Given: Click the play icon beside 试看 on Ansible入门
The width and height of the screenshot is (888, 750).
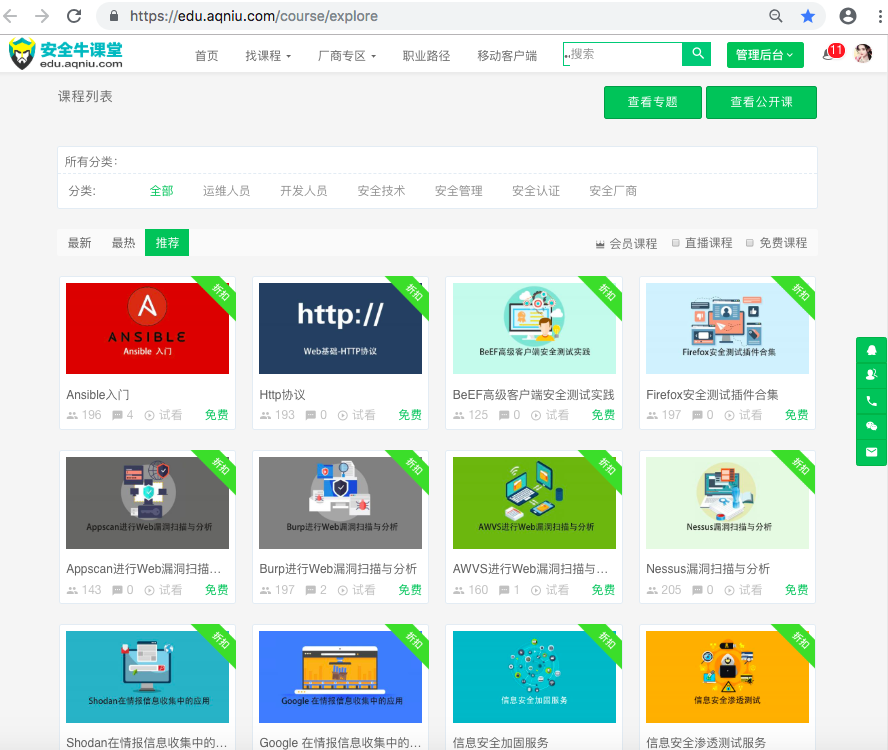Looking at the screenshot, I should tap(150, 415).
